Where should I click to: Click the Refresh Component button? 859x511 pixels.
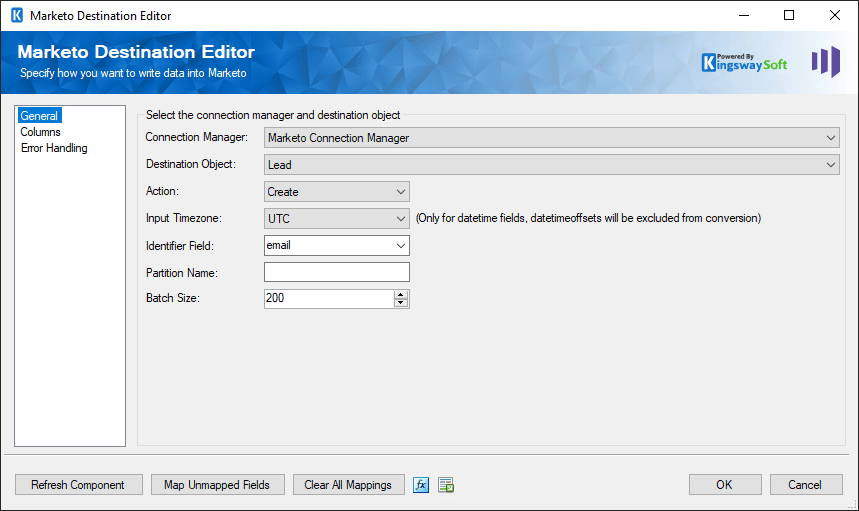tap(78, 485)
